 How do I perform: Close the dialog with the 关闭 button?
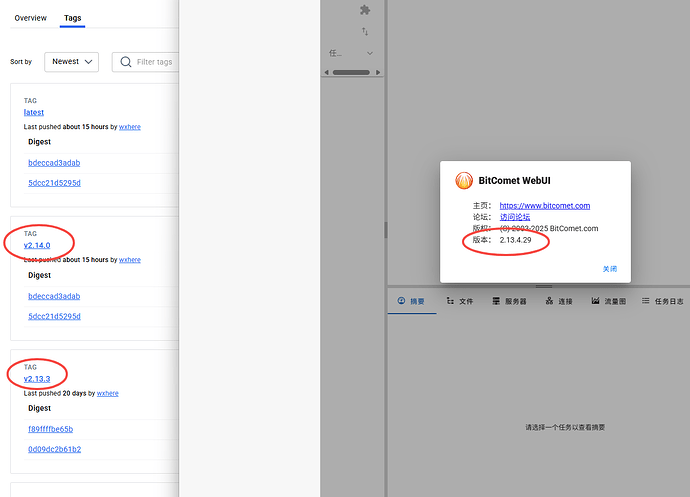pyautogui.click(x=610, y=269)
